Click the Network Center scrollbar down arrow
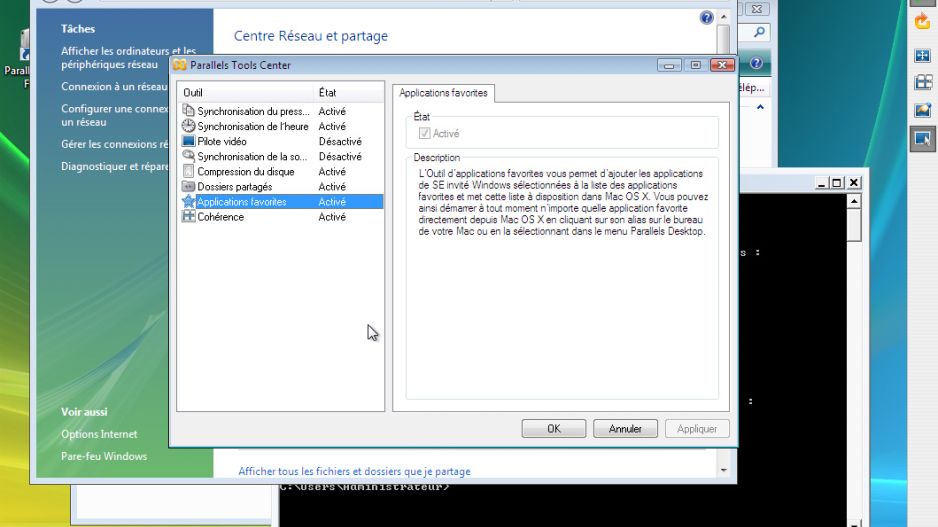Screen dimensions: 938x527 [723, 470]
